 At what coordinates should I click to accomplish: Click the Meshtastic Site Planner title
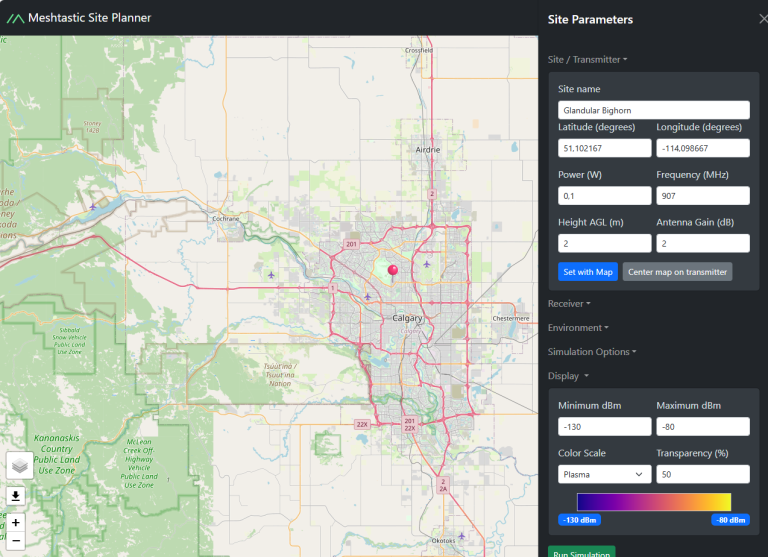point(90,18)
